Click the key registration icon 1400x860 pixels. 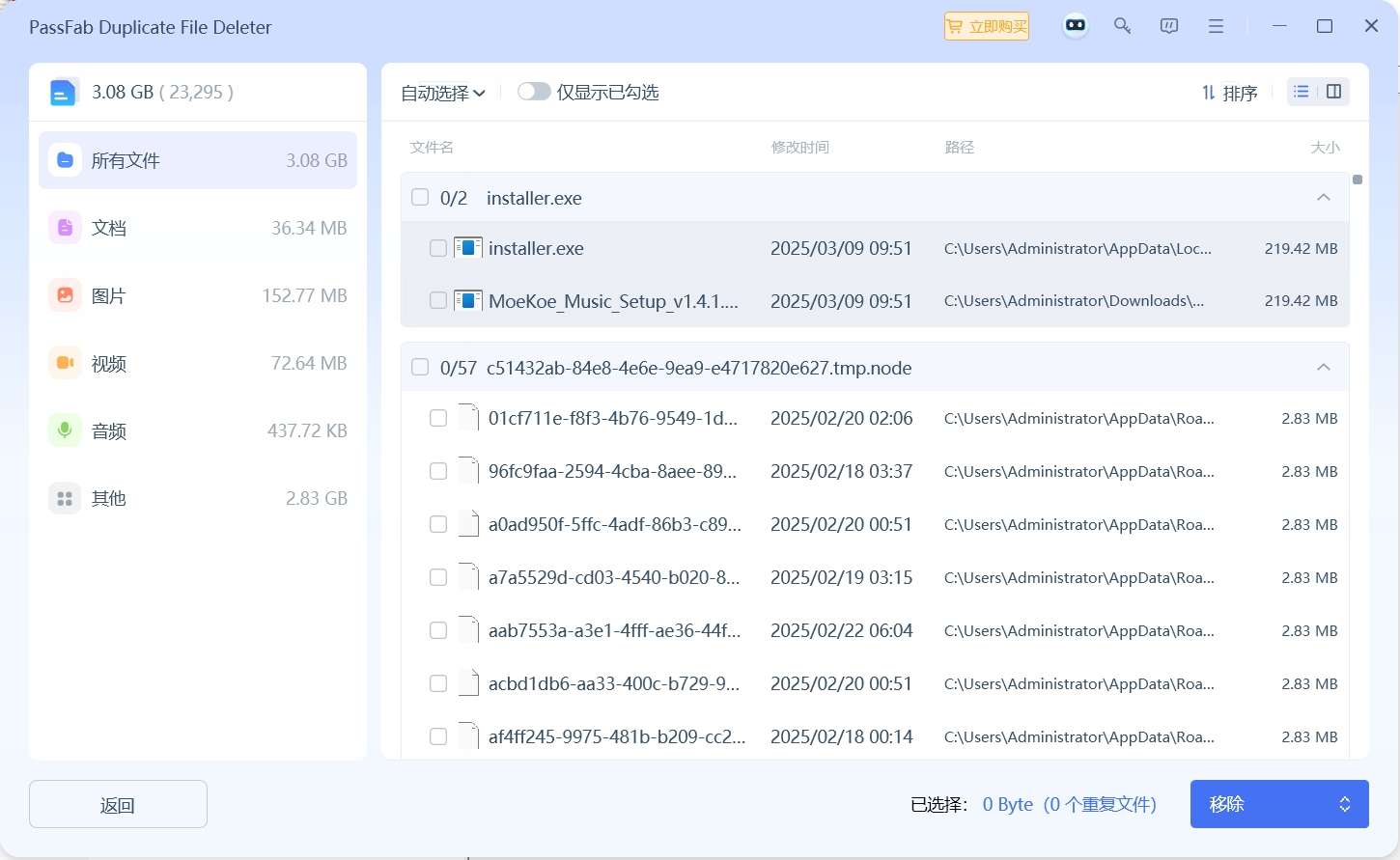click(1122, 26)
